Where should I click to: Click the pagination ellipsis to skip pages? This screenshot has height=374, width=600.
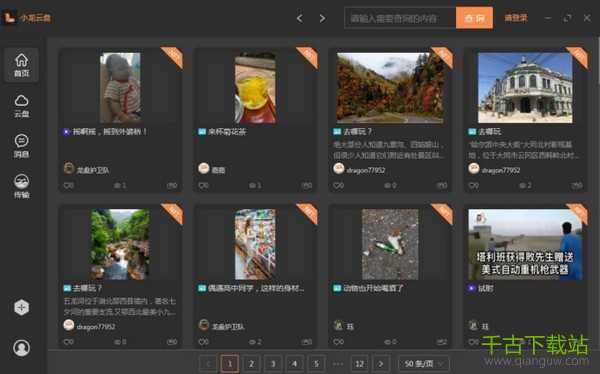pos(338,363)
